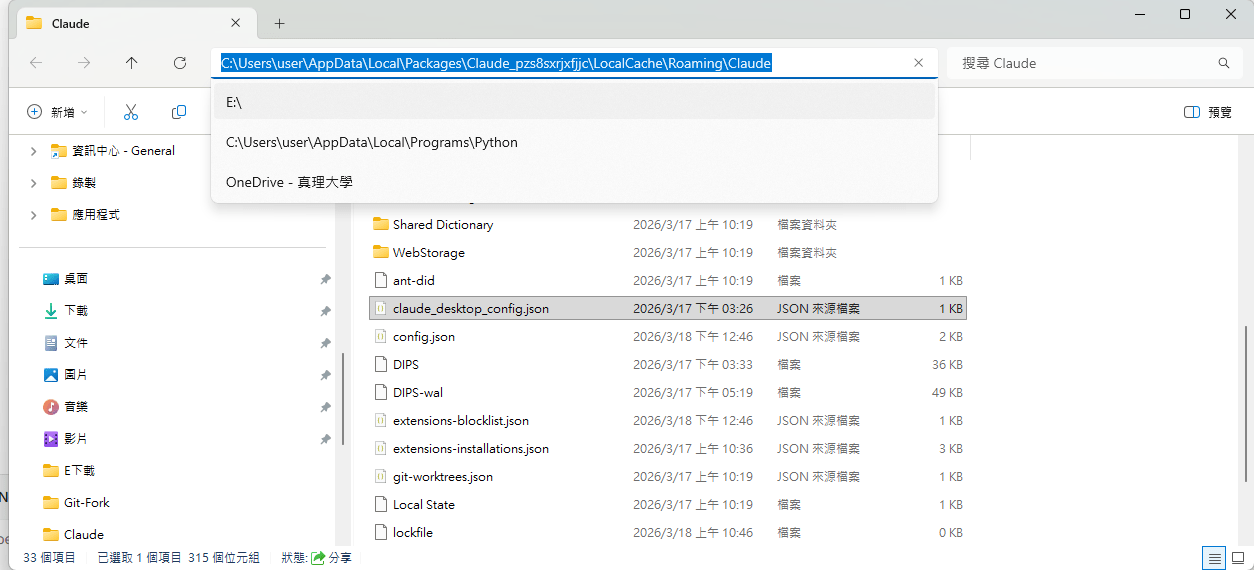Unpin 影片 using its pin icon
The height and width of the screenshot is (570, 1254).
click(325, 440)
